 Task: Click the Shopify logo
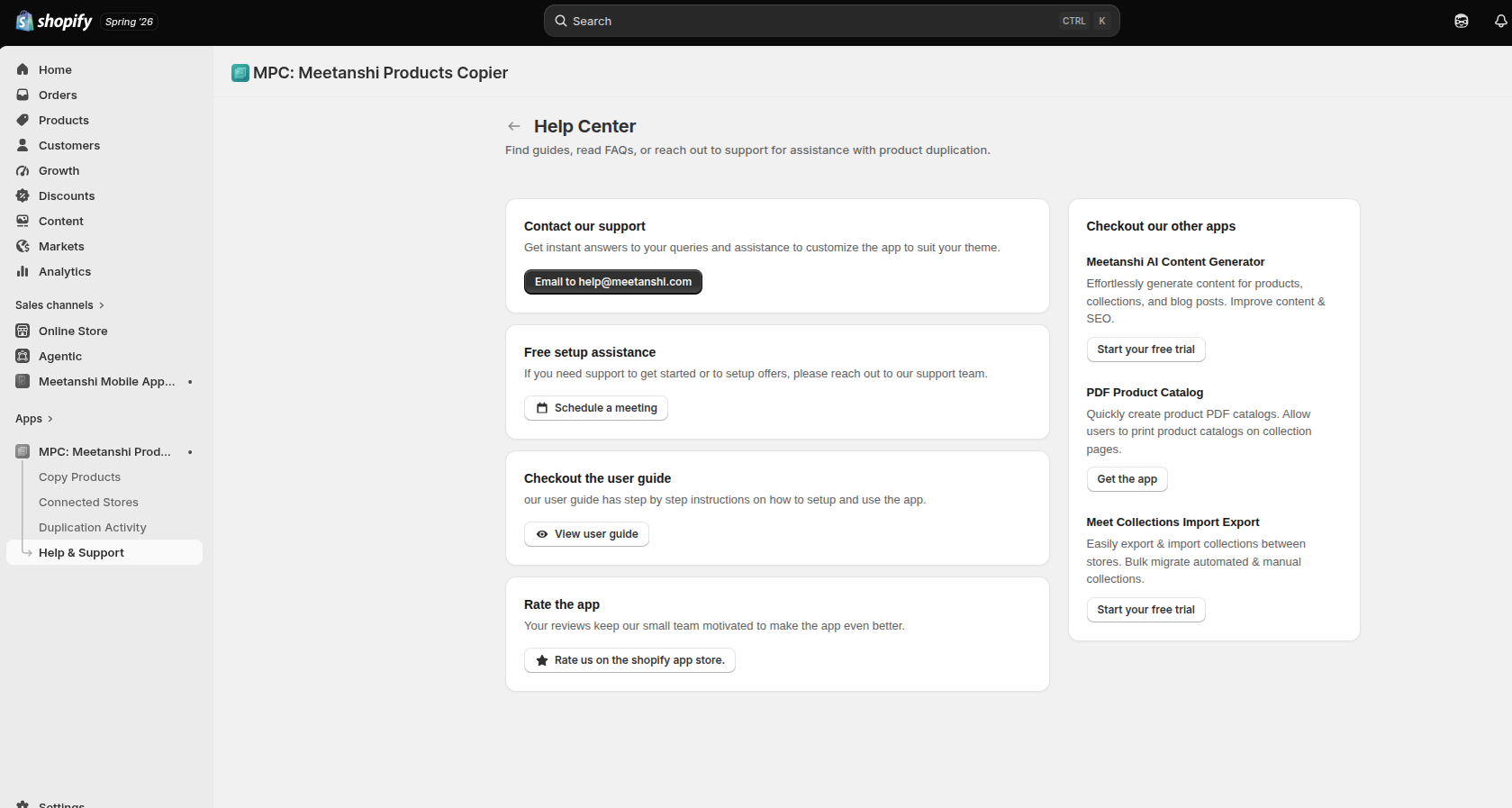[x=54, y=21]
